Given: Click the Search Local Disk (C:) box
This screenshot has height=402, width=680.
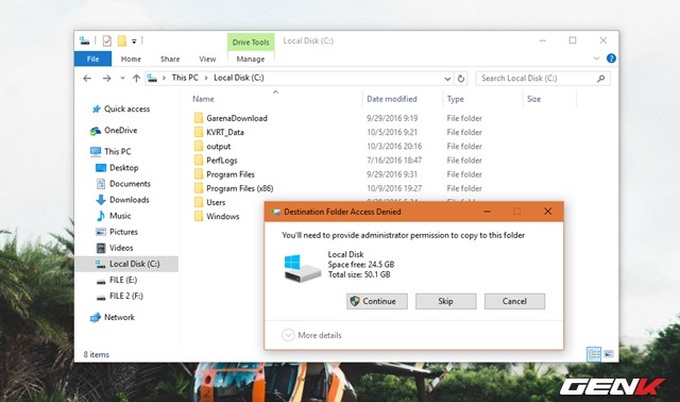Looking at the screenshot, I should pos(538,77).
